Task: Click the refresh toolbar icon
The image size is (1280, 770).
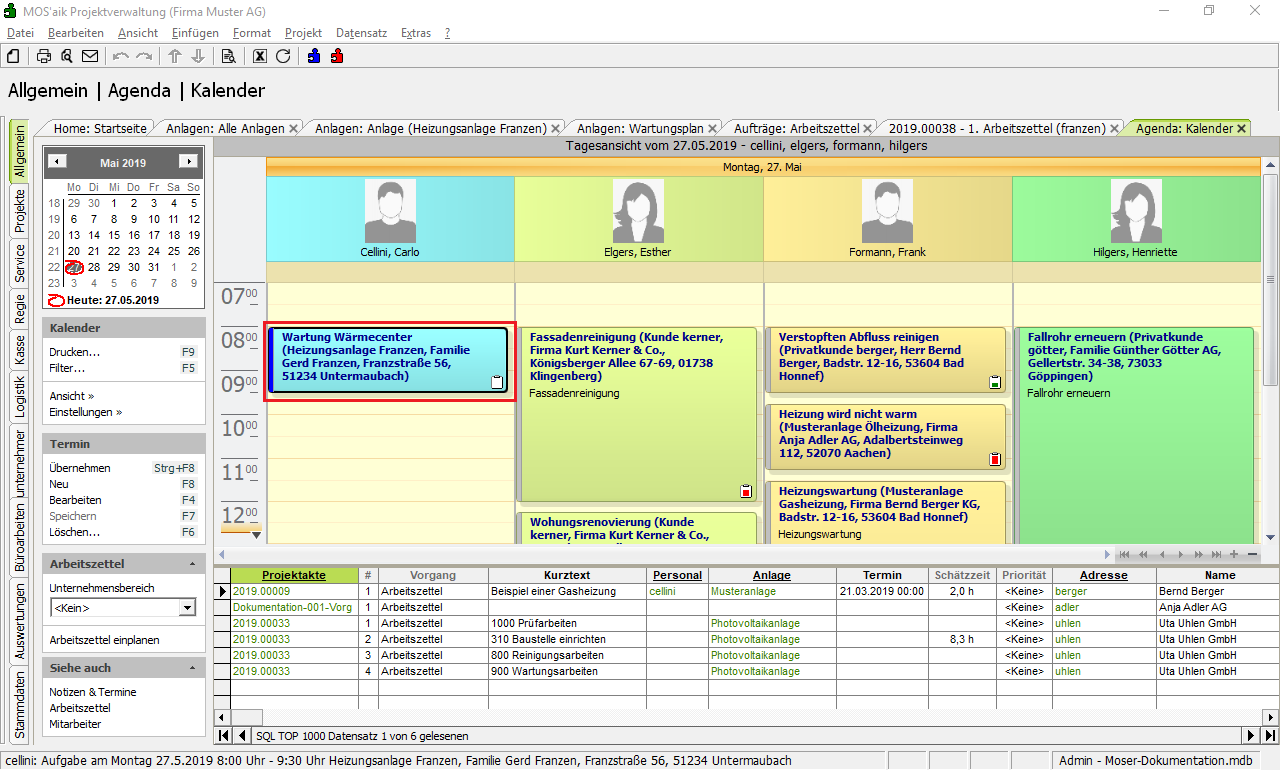Action: pyautogui.click(x=283, y=56)
